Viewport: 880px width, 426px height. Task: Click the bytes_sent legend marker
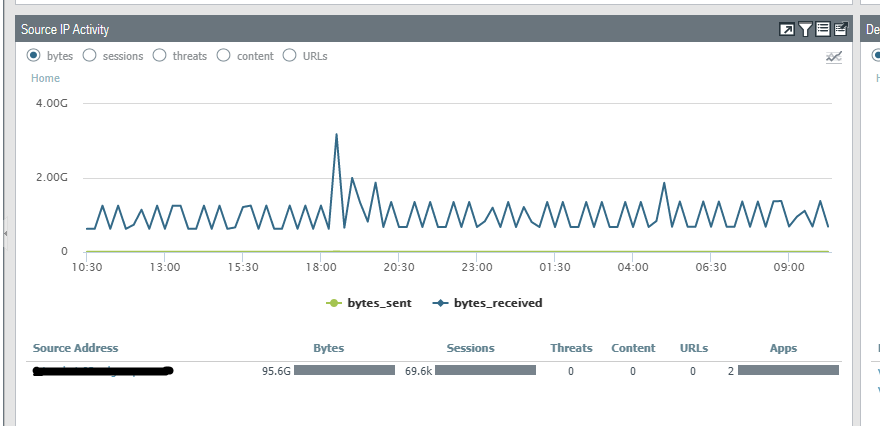334,303
